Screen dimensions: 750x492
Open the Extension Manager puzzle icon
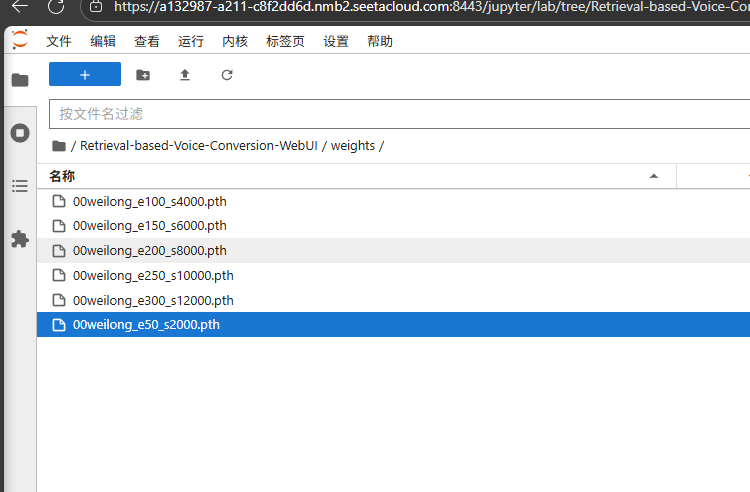point(20,239)
